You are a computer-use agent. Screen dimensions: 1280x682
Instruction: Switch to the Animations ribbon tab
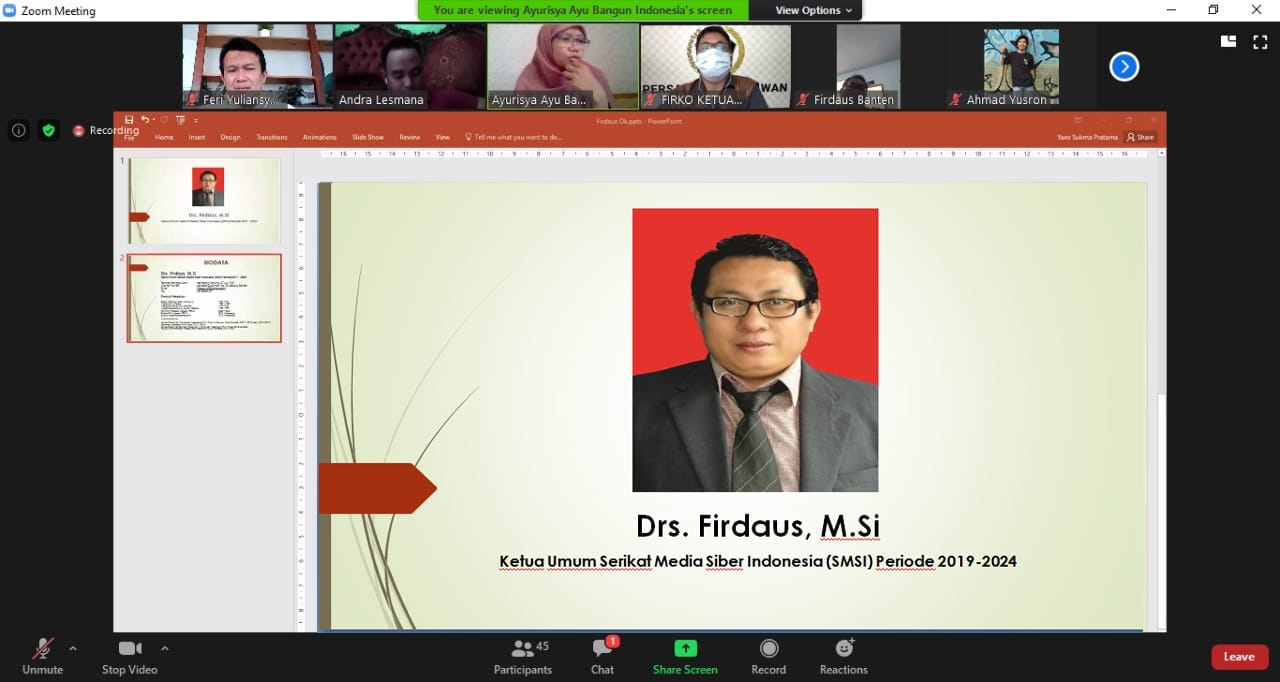(320, 137)
